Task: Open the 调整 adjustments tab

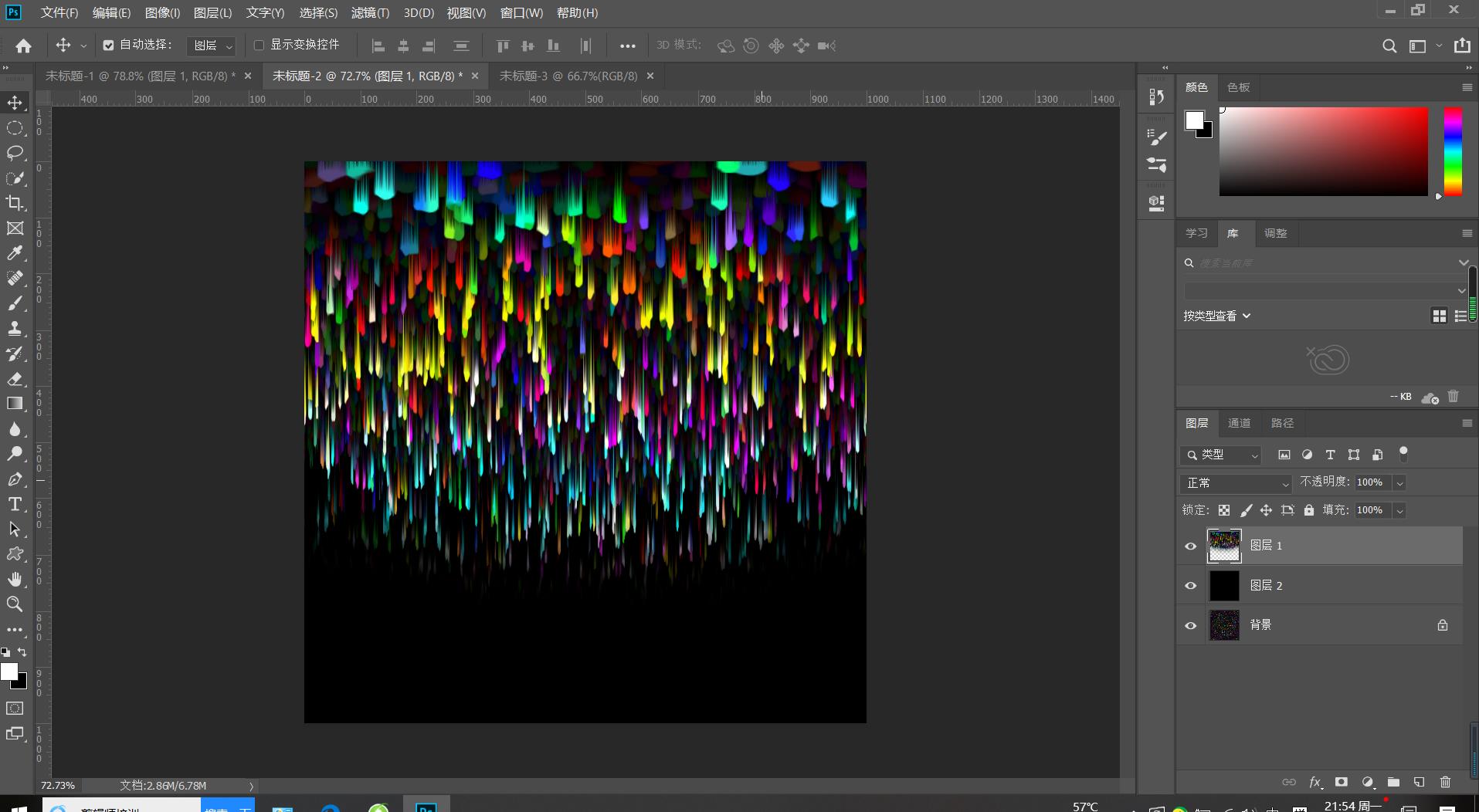Action: [x=1275, y=233]
